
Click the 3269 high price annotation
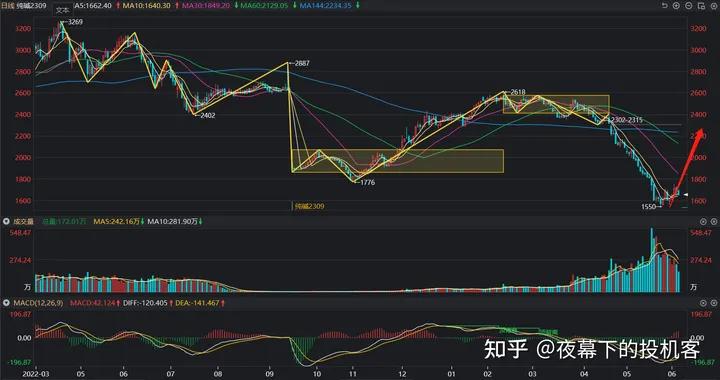75,22
